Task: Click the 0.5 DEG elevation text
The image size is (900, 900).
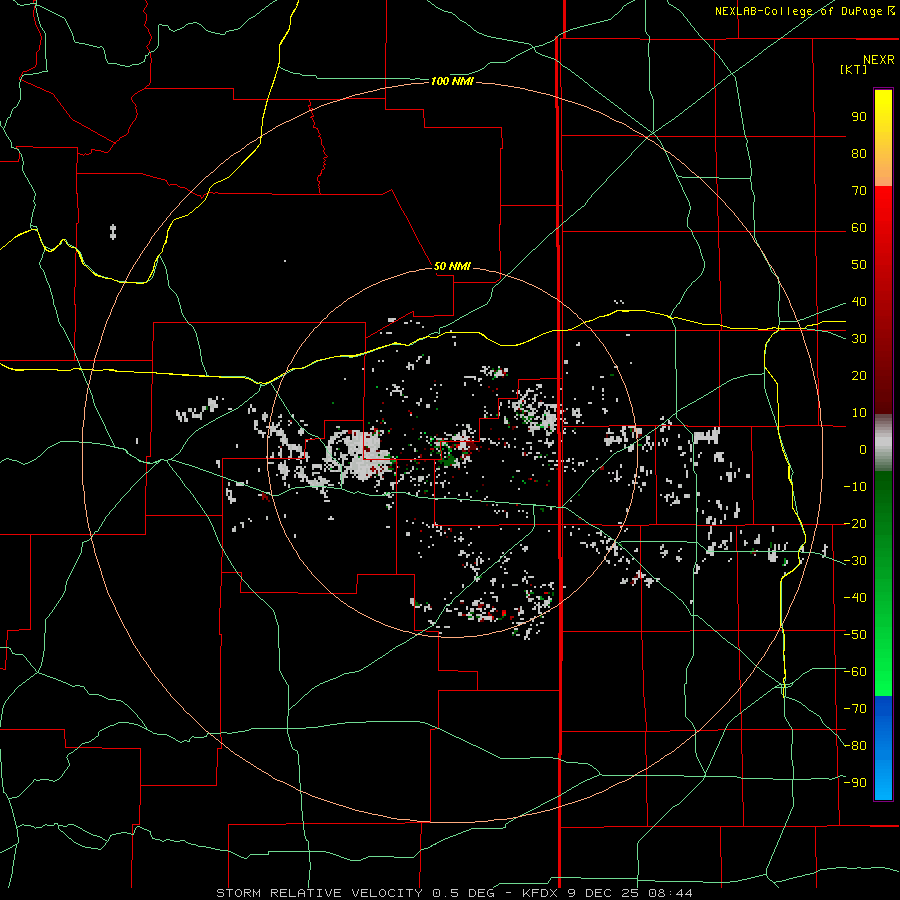Action: coord(470,893)
